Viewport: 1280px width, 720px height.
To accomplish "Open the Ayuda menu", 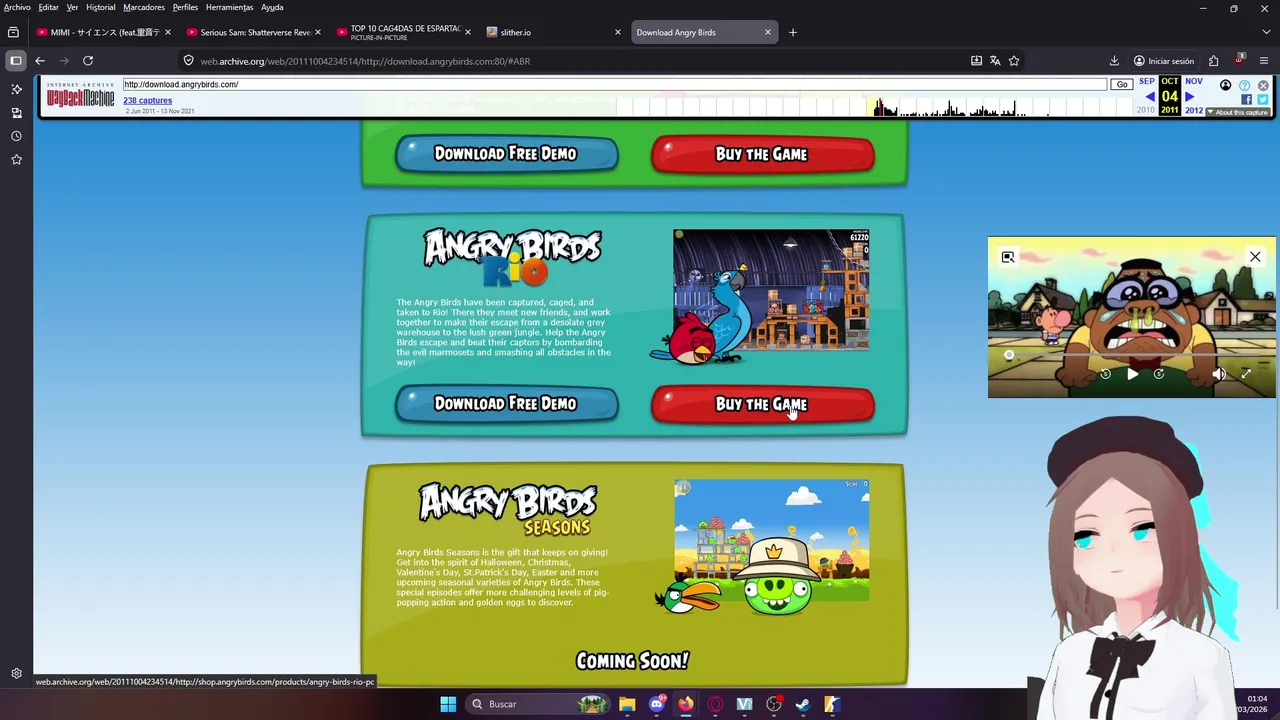I will click(272, 7).
